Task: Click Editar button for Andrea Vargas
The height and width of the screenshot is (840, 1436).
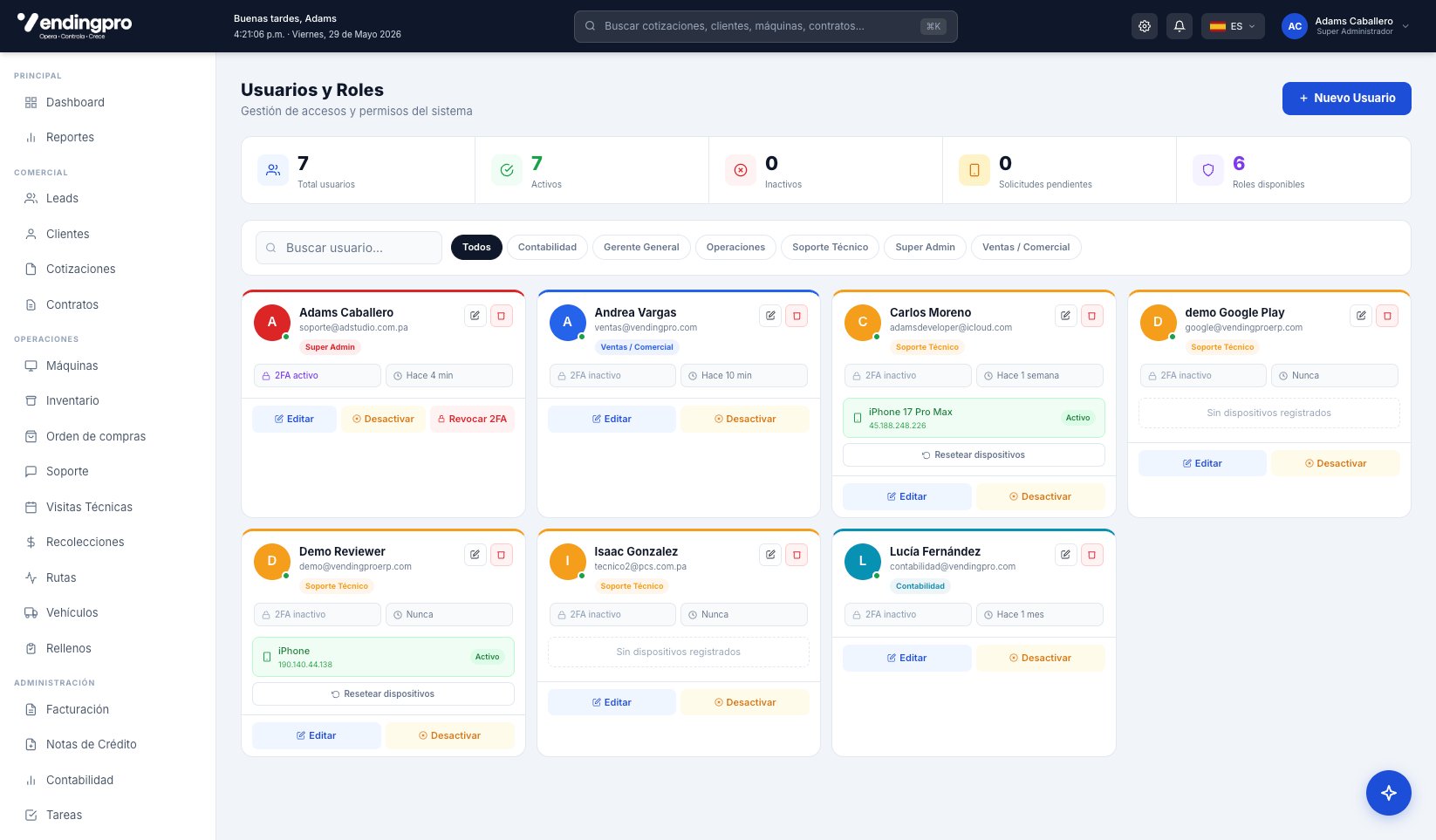Action: 612,419
